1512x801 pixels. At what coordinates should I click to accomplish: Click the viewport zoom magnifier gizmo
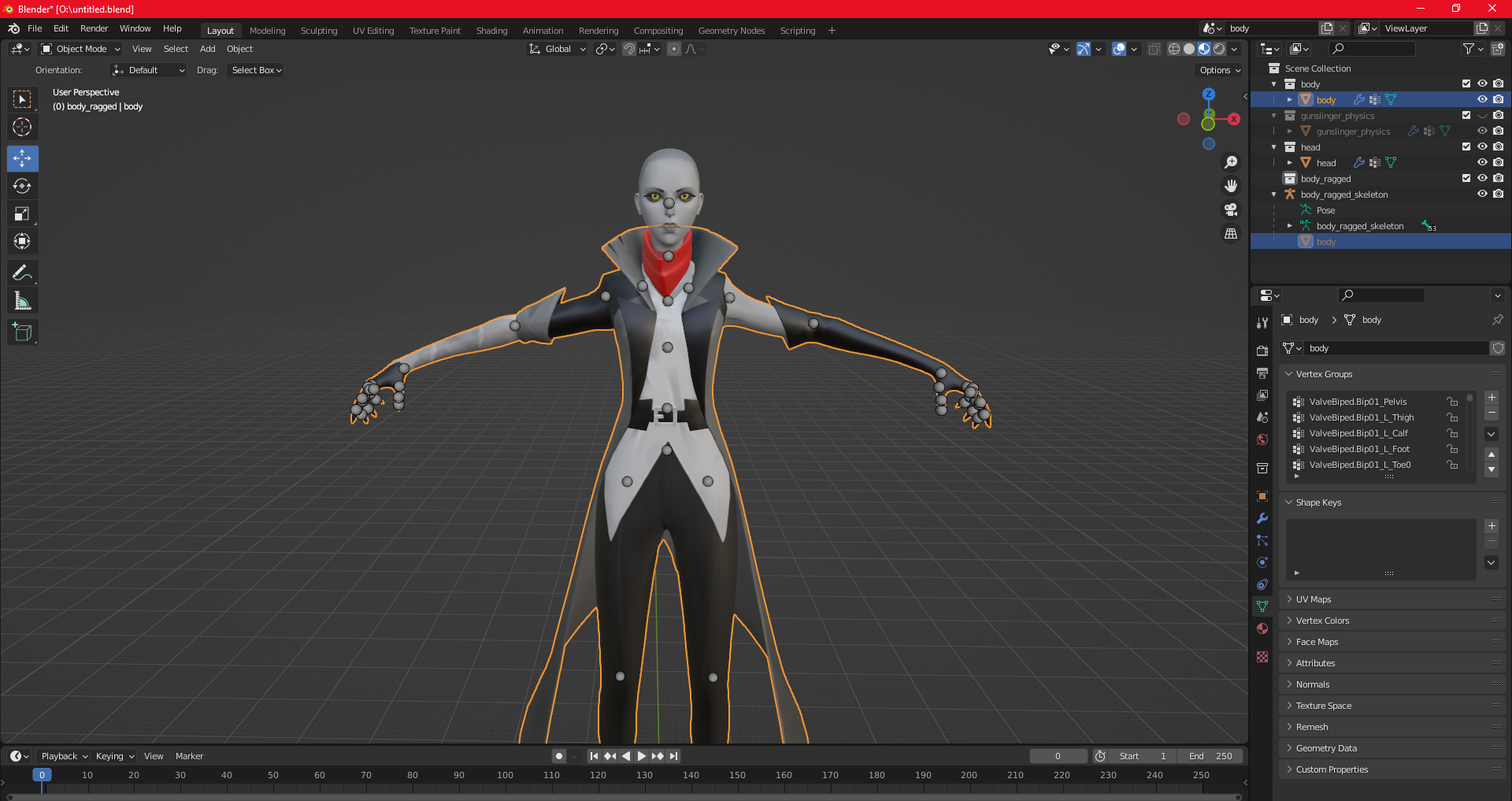click(1231, 162)
